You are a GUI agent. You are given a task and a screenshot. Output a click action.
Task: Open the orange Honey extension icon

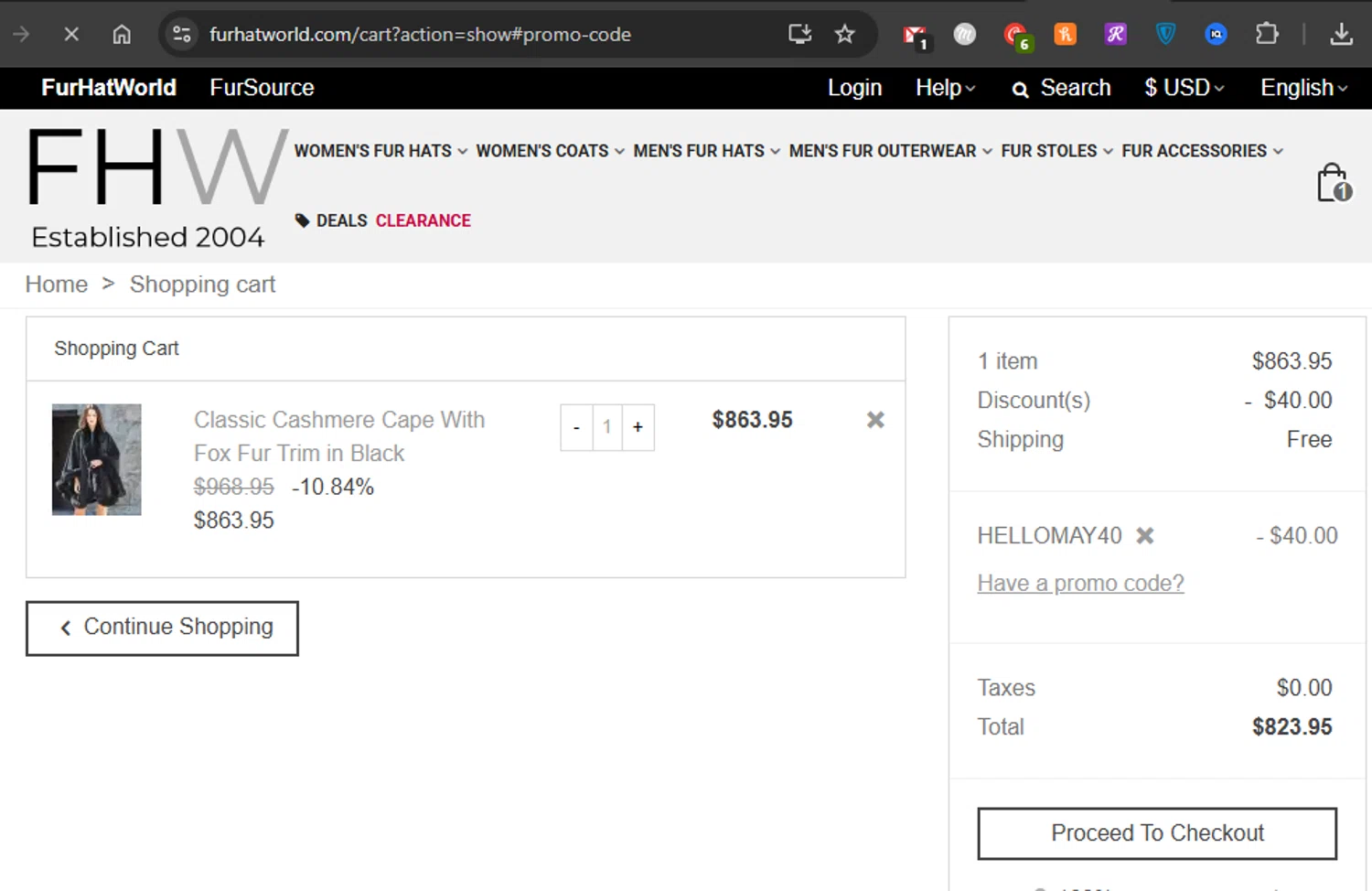[1066, 35]
